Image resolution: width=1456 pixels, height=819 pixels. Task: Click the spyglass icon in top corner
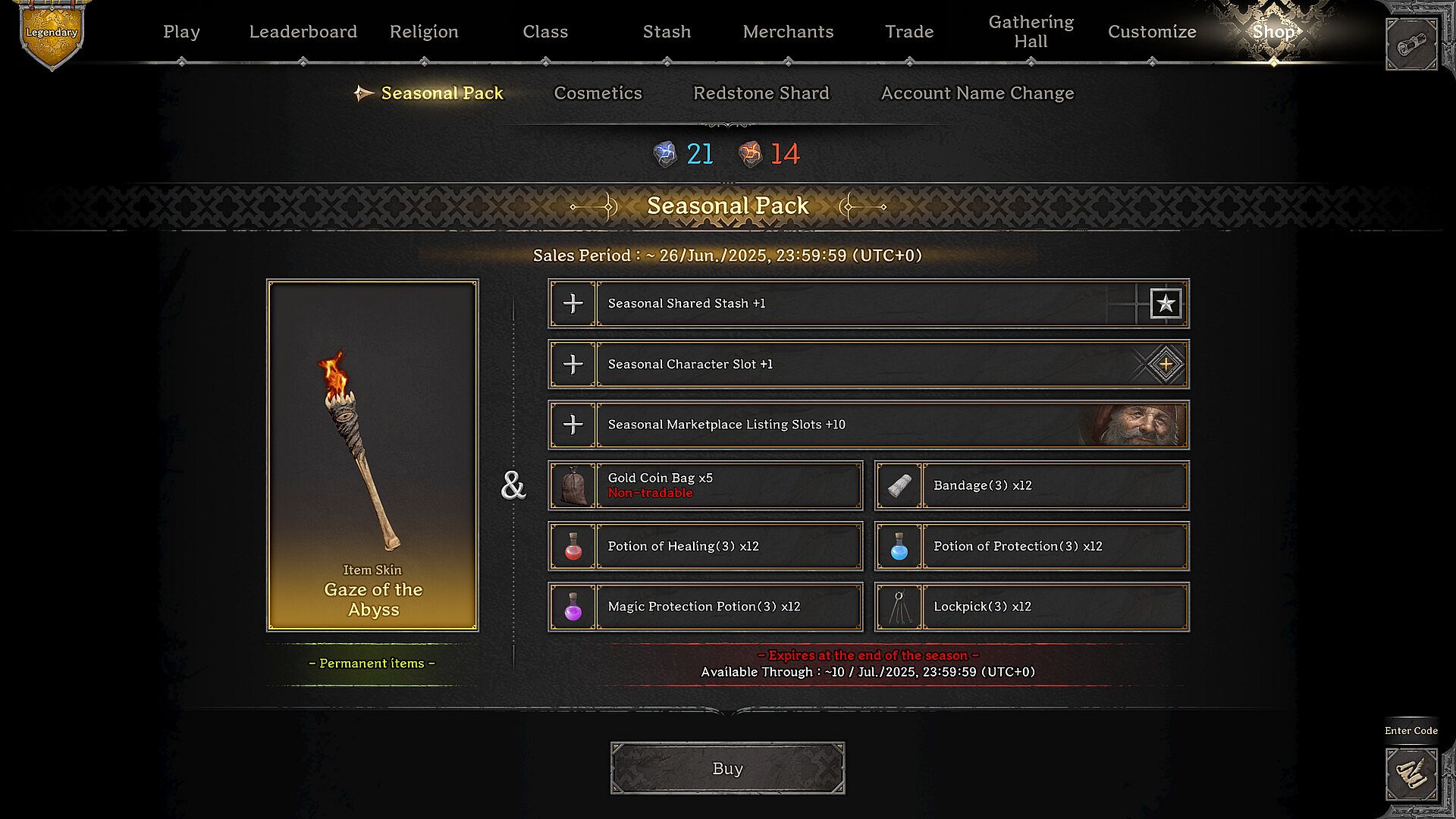coord(1411,45)
